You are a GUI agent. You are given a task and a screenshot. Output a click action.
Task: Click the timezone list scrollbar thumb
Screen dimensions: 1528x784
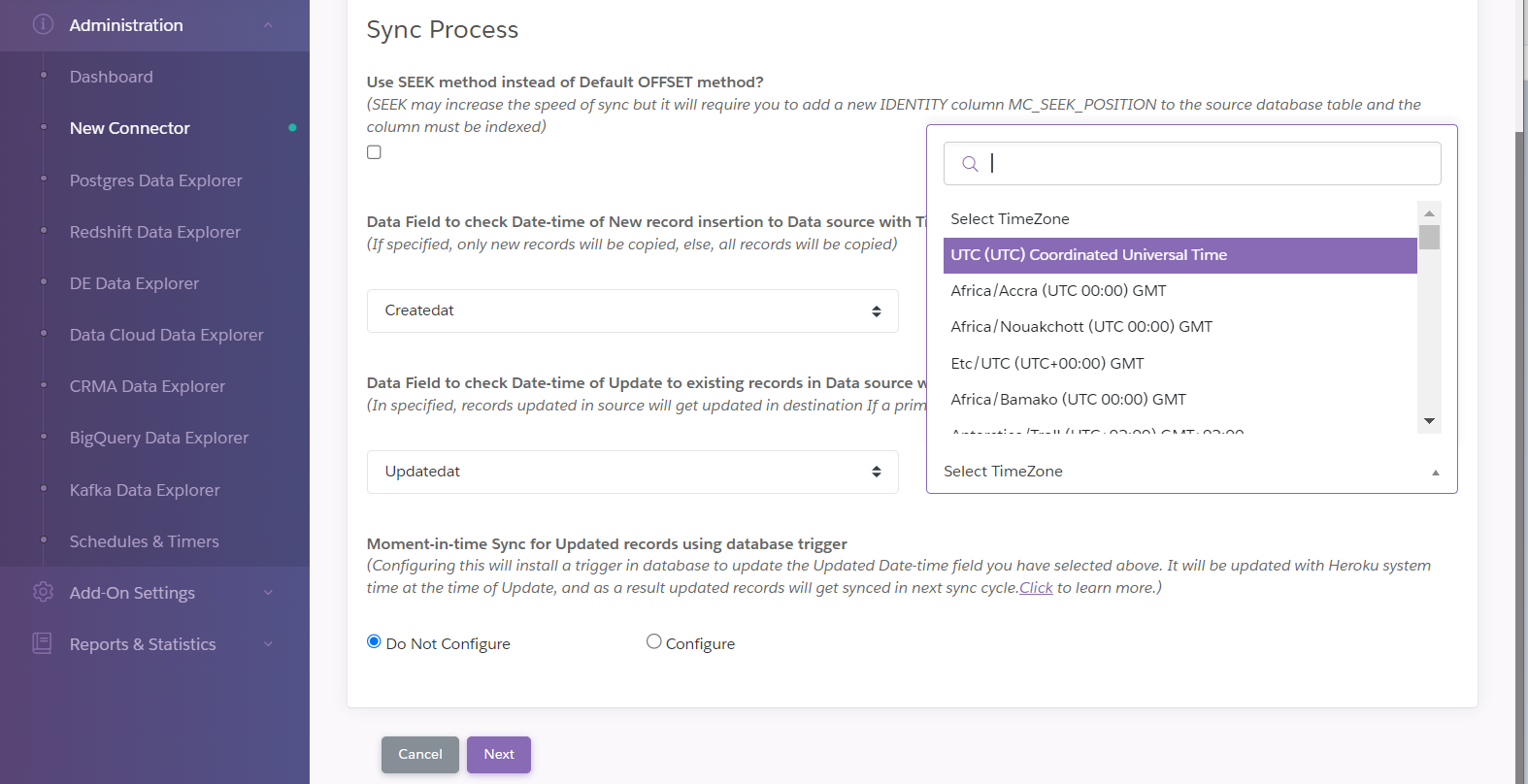[1429, 238]
